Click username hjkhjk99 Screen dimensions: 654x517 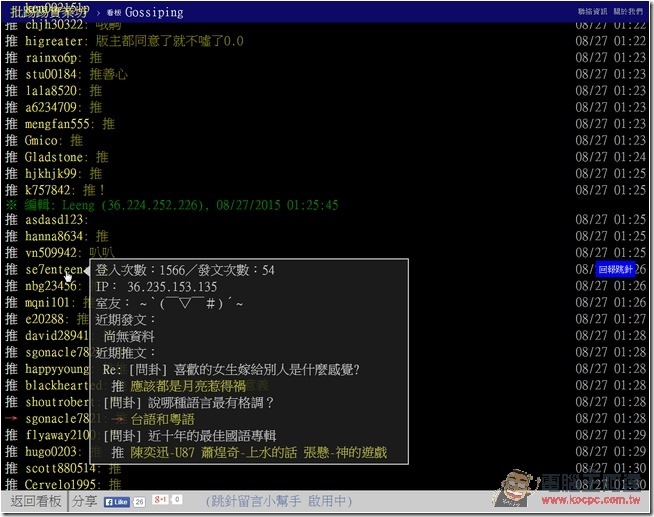pyautogui.click(x=51, y=173)
